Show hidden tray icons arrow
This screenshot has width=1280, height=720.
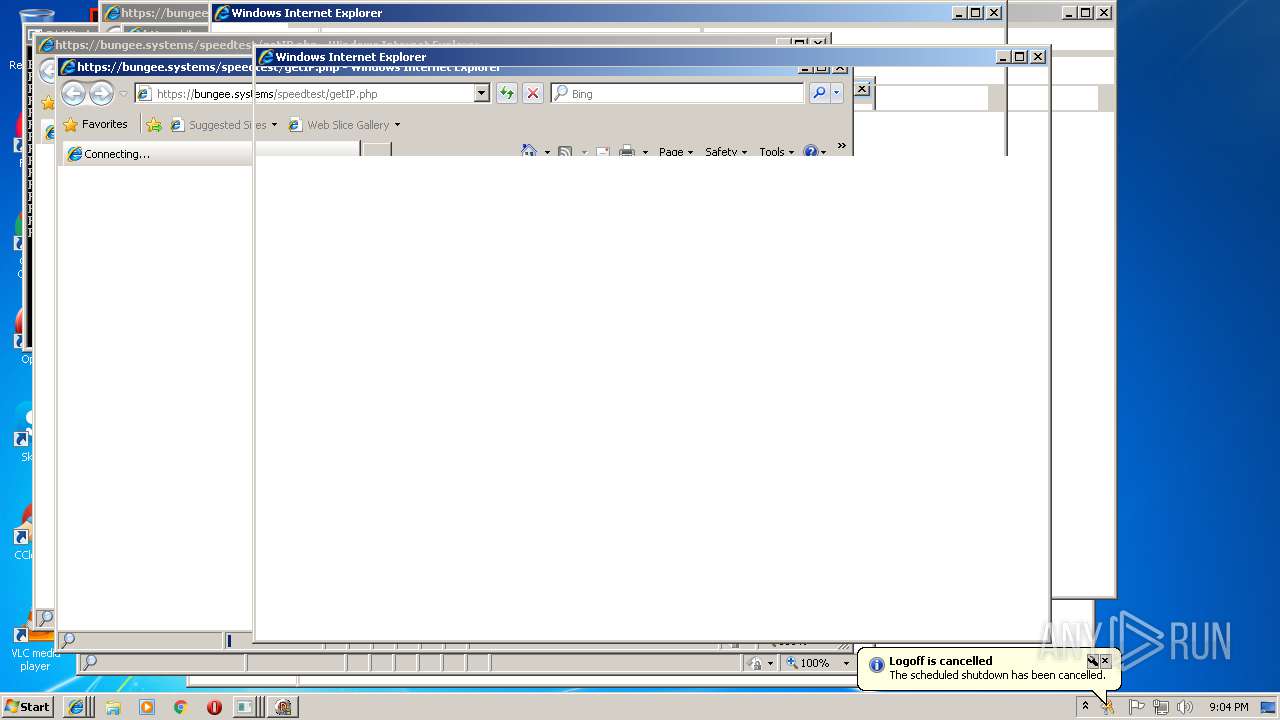pos(1085,706)
